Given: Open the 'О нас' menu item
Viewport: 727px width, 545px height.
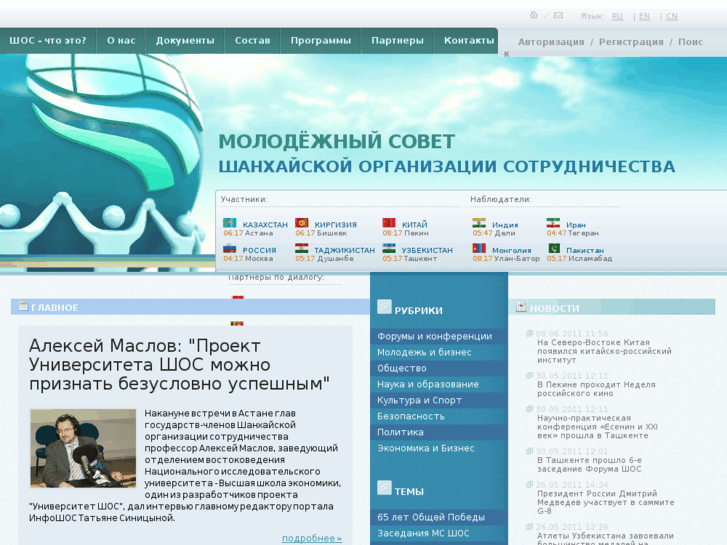Looking at the screenshot, I should [x=121, y=40].
